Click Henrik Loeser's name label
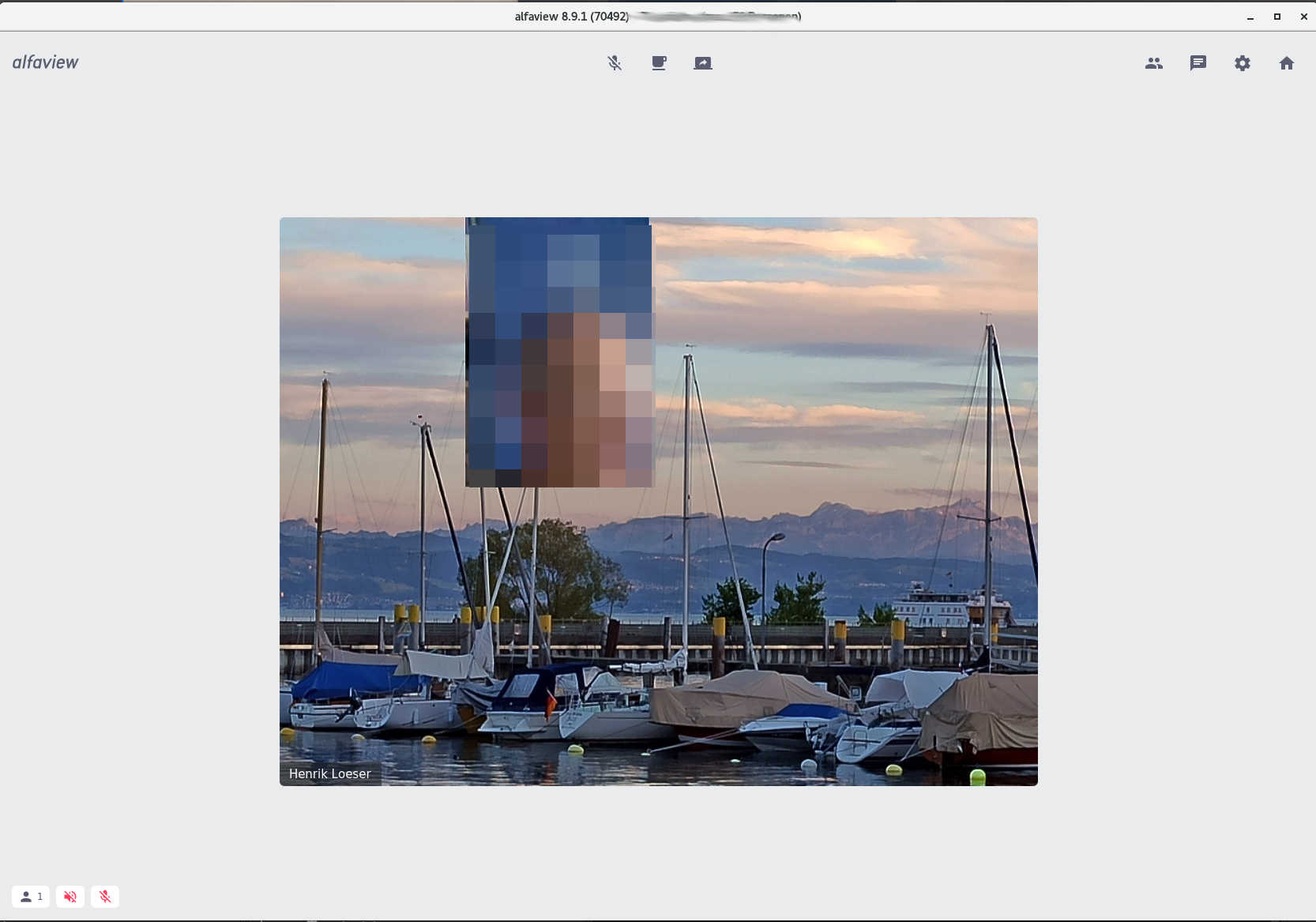The height and width of the screenshot is (922, 1316). pos(329,773)
